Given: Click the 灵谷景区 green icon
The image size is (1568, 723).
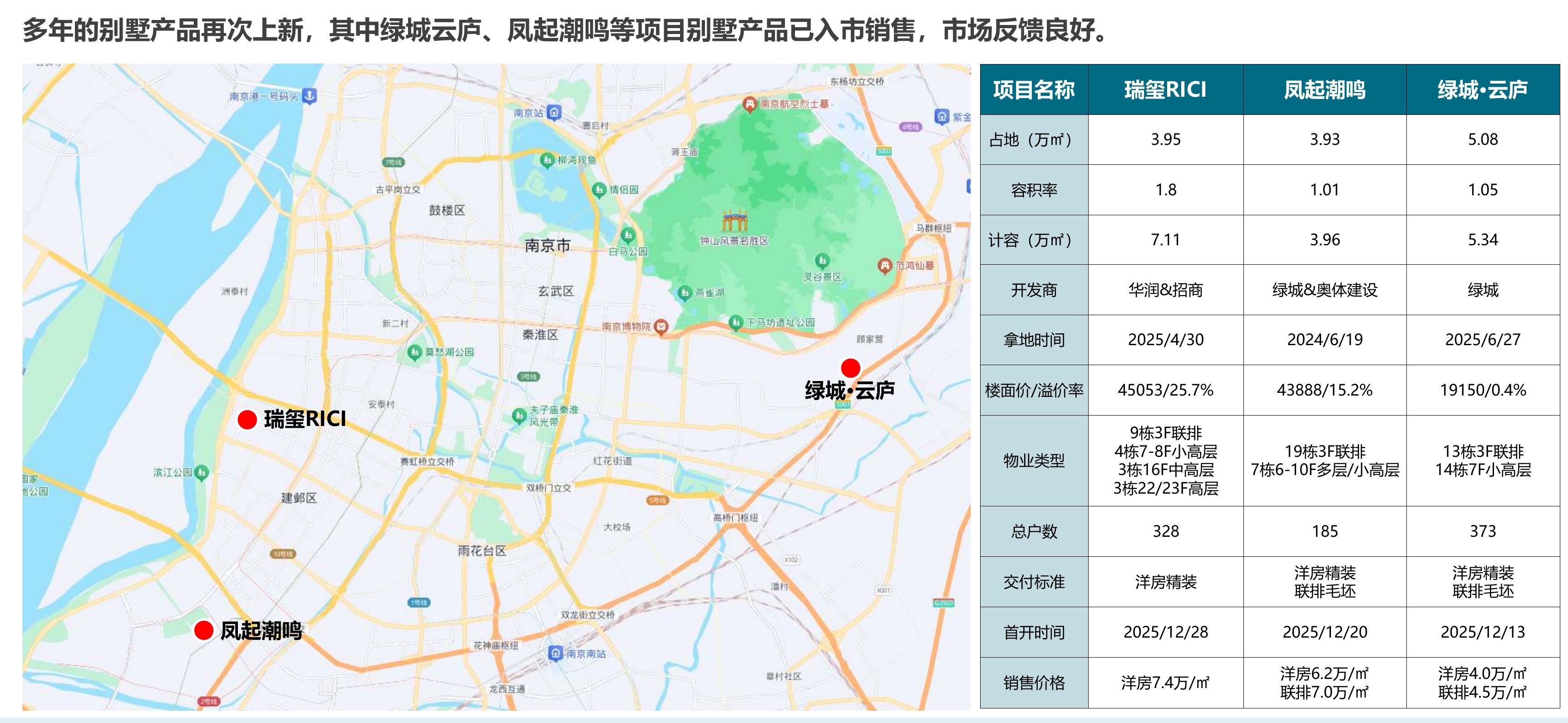Looking at the screenshot, I should (822, 261).
